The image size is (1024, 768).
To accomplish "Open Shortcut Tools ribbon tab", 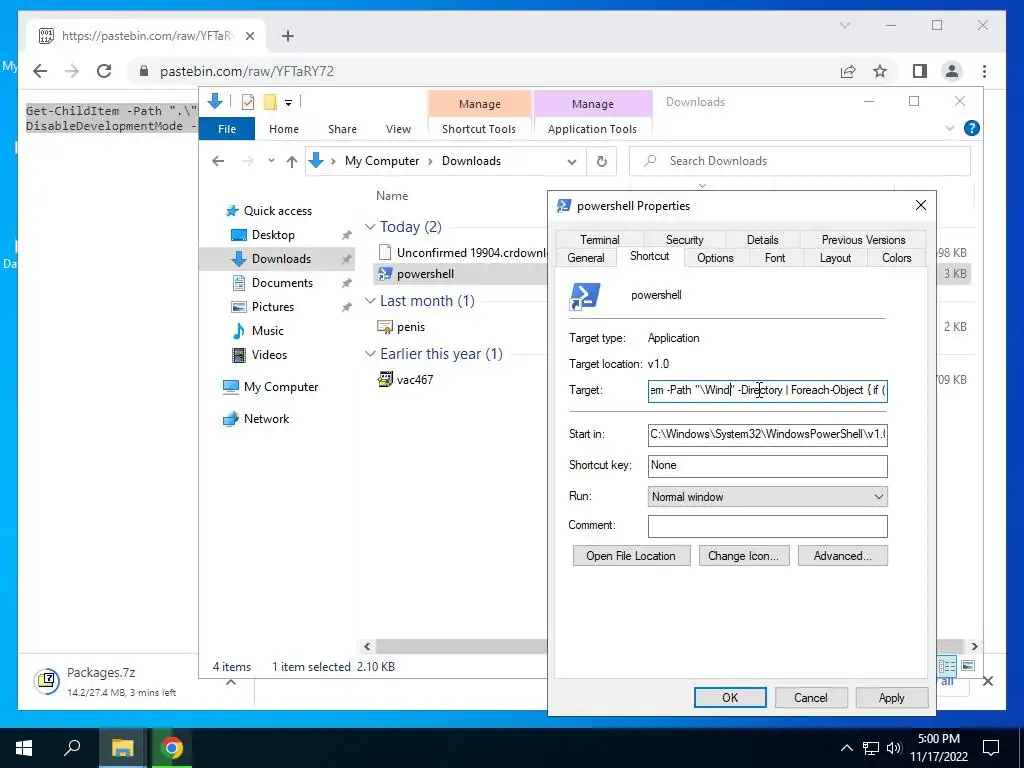I will point(479,129).
